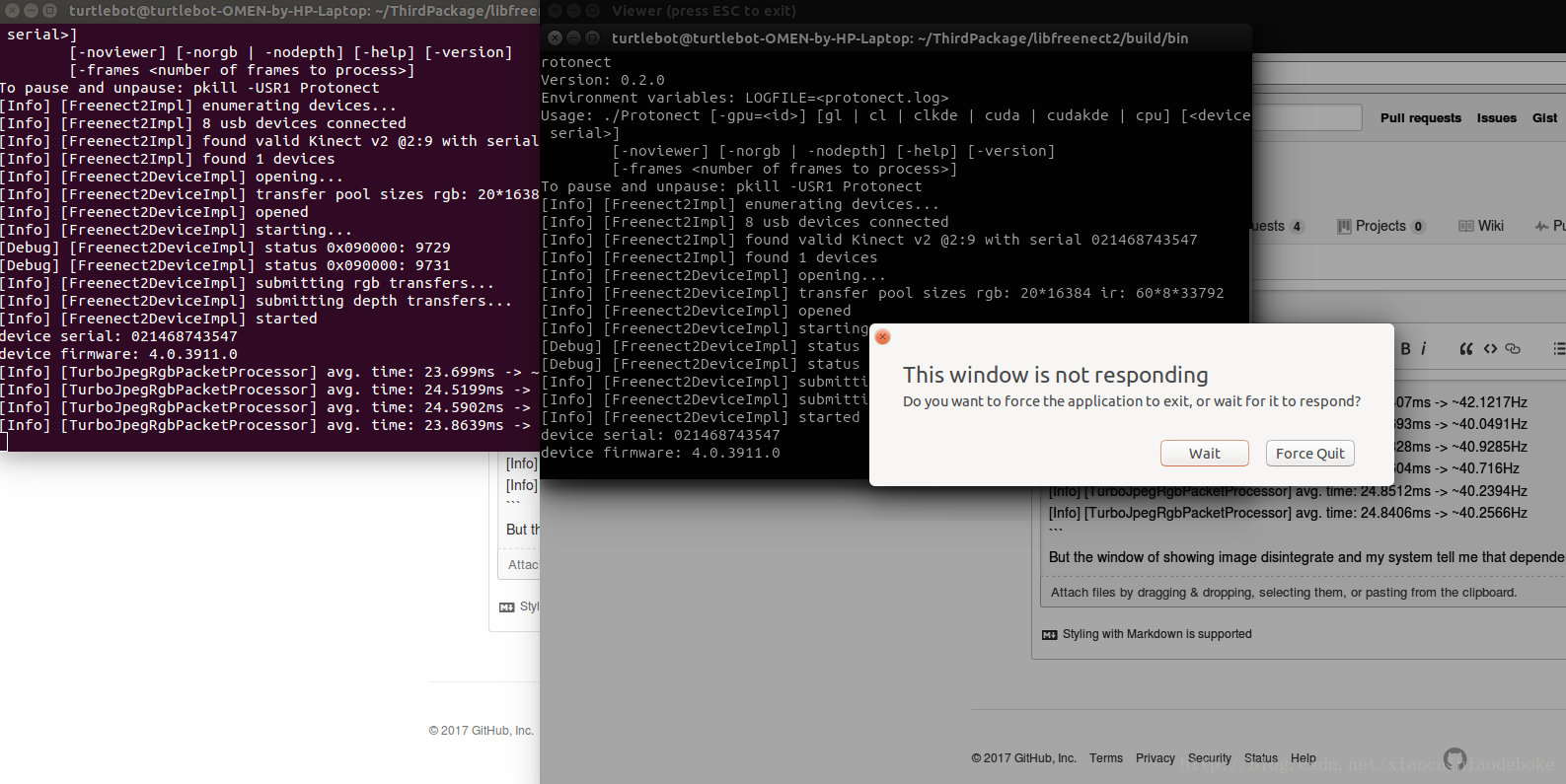Screen dimensions: 1566x784
Task: Click the Italic formatting icon in the GitHub editor
Action: 1423,348
